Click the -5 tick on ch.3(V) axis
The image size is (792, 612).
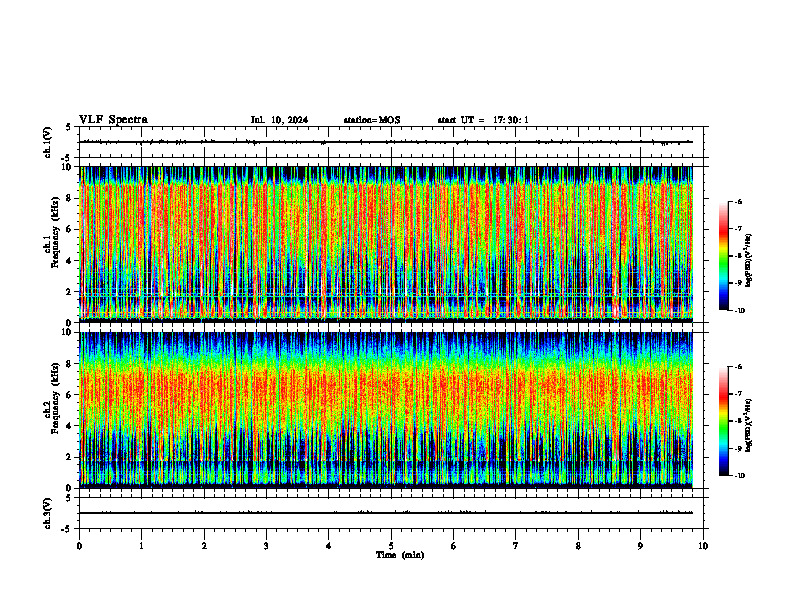pyautogui.click(x=66, y=529)
